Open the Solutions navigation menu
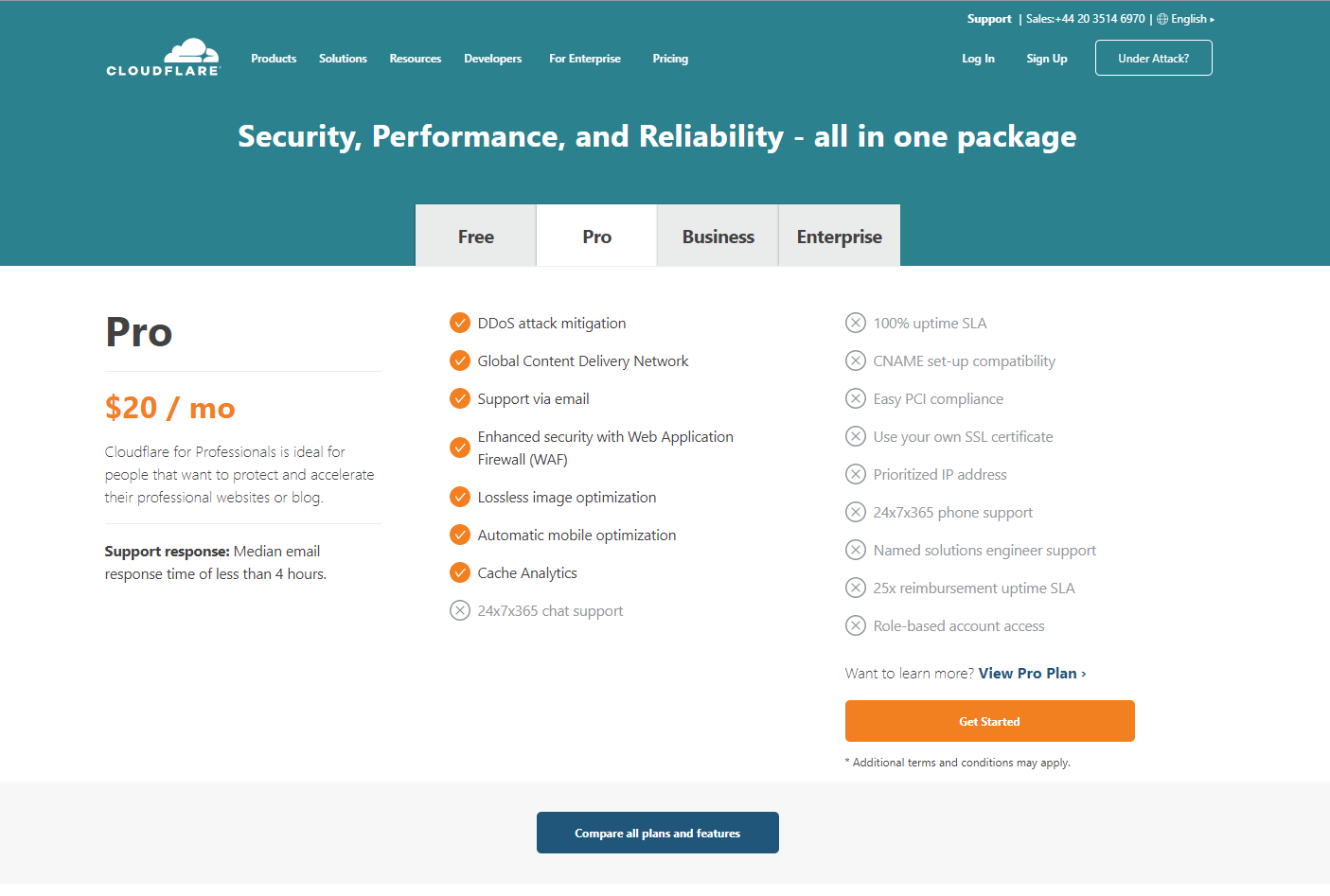 coord(343,59)
